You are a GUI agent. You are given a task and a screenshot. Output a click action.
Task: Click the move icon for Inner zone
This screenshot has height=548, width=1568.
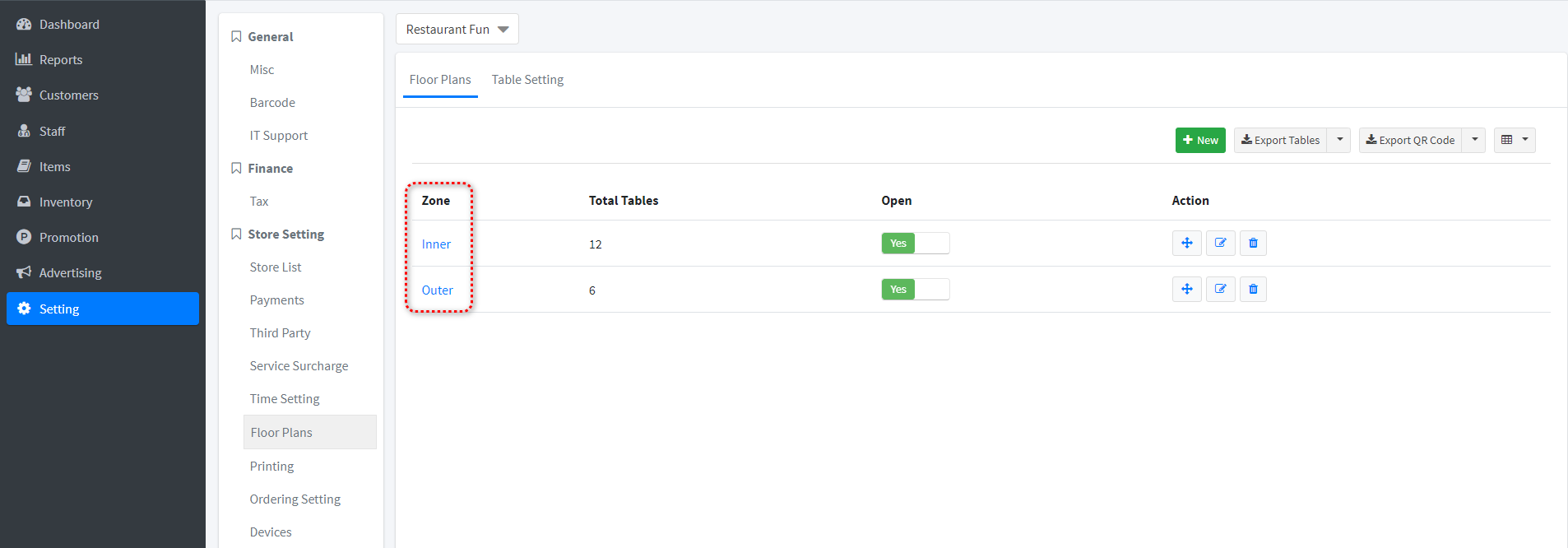pos(1186,244)
